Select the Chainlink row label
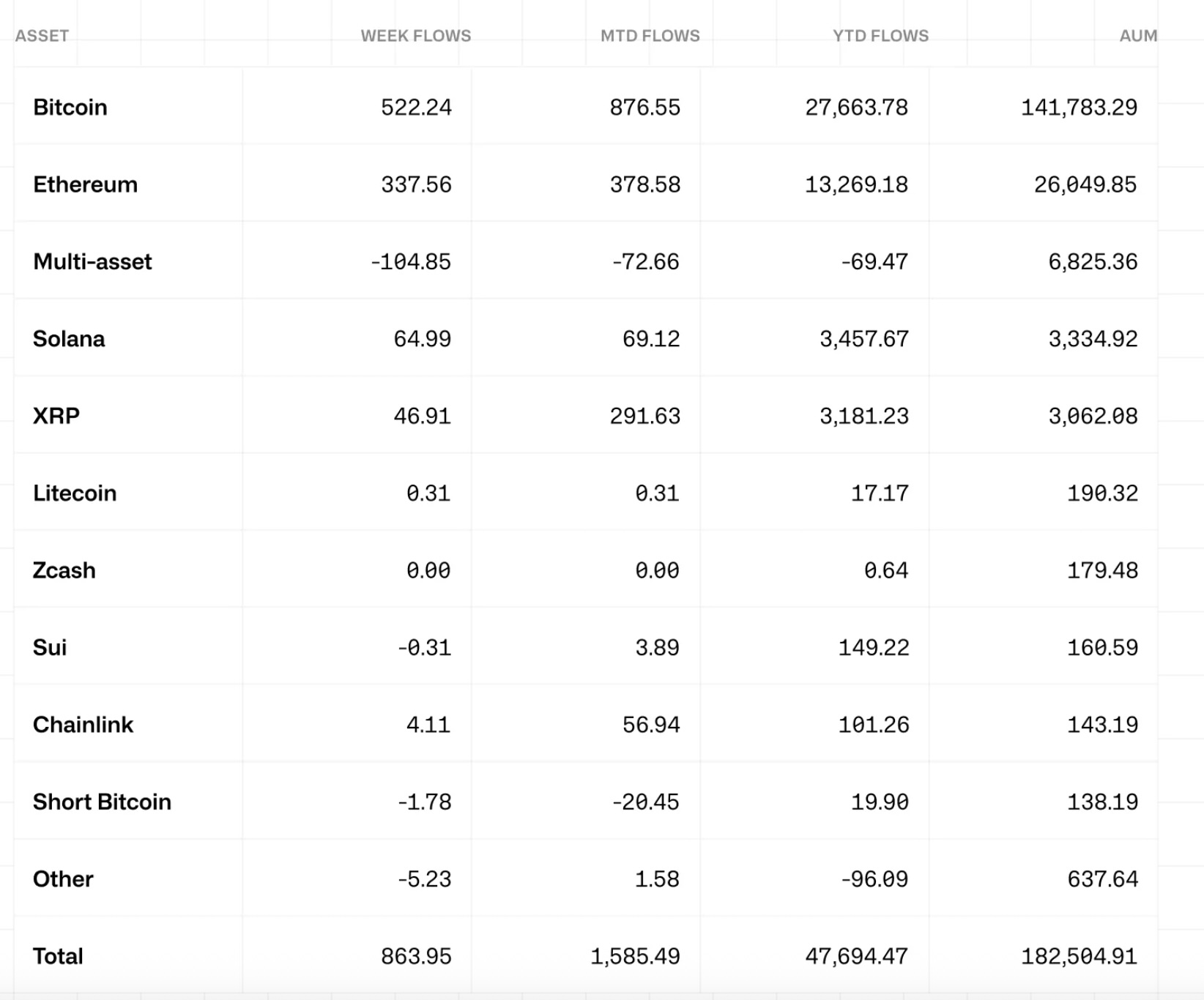This screenshot has width=1204, height=1000. click(x=83, y=725)
